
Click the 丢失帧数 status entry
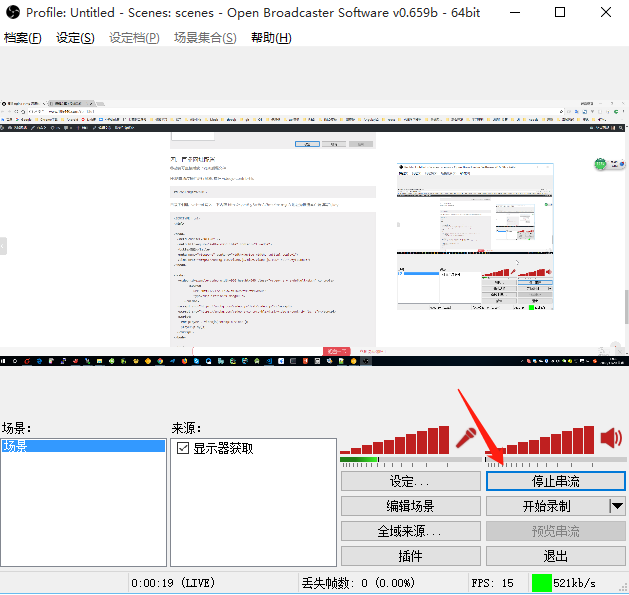point(358,583)
